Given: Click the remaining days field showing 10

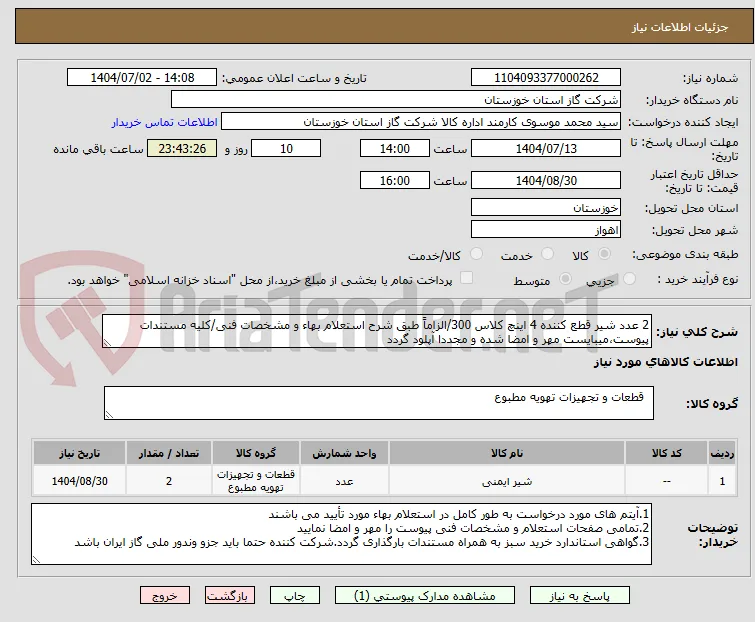Looking at the screenshot, I should [286, 148].
